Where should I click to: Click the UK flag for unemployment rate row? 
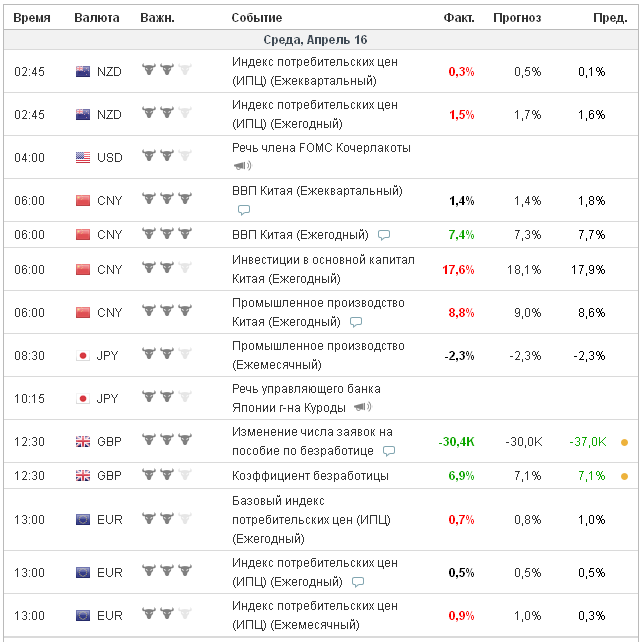[x=83, y=476]
